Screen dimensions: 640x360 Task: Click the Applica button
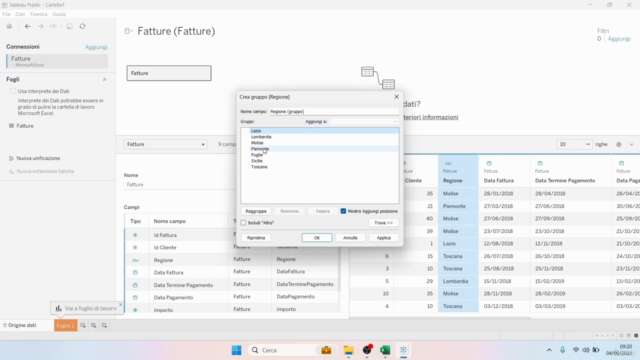click(x=384, y=238)
